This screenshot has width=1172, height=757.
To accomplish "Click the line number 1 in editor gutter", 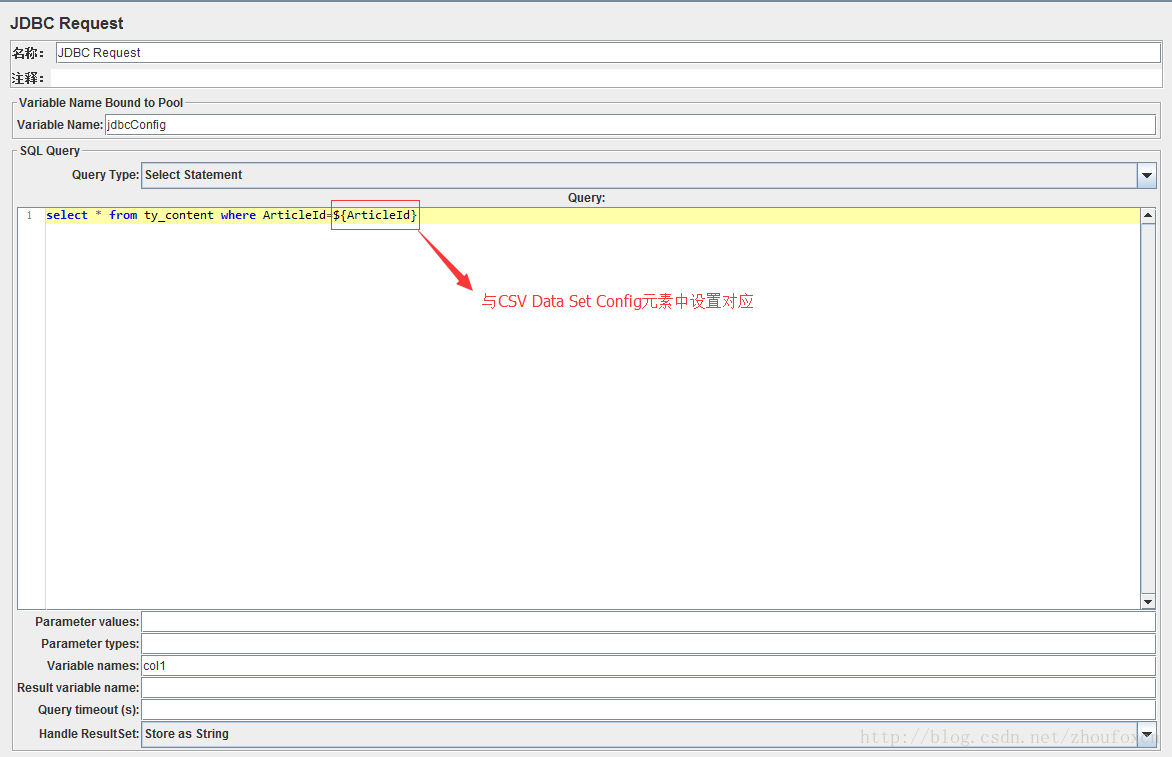I will [30, 215].
